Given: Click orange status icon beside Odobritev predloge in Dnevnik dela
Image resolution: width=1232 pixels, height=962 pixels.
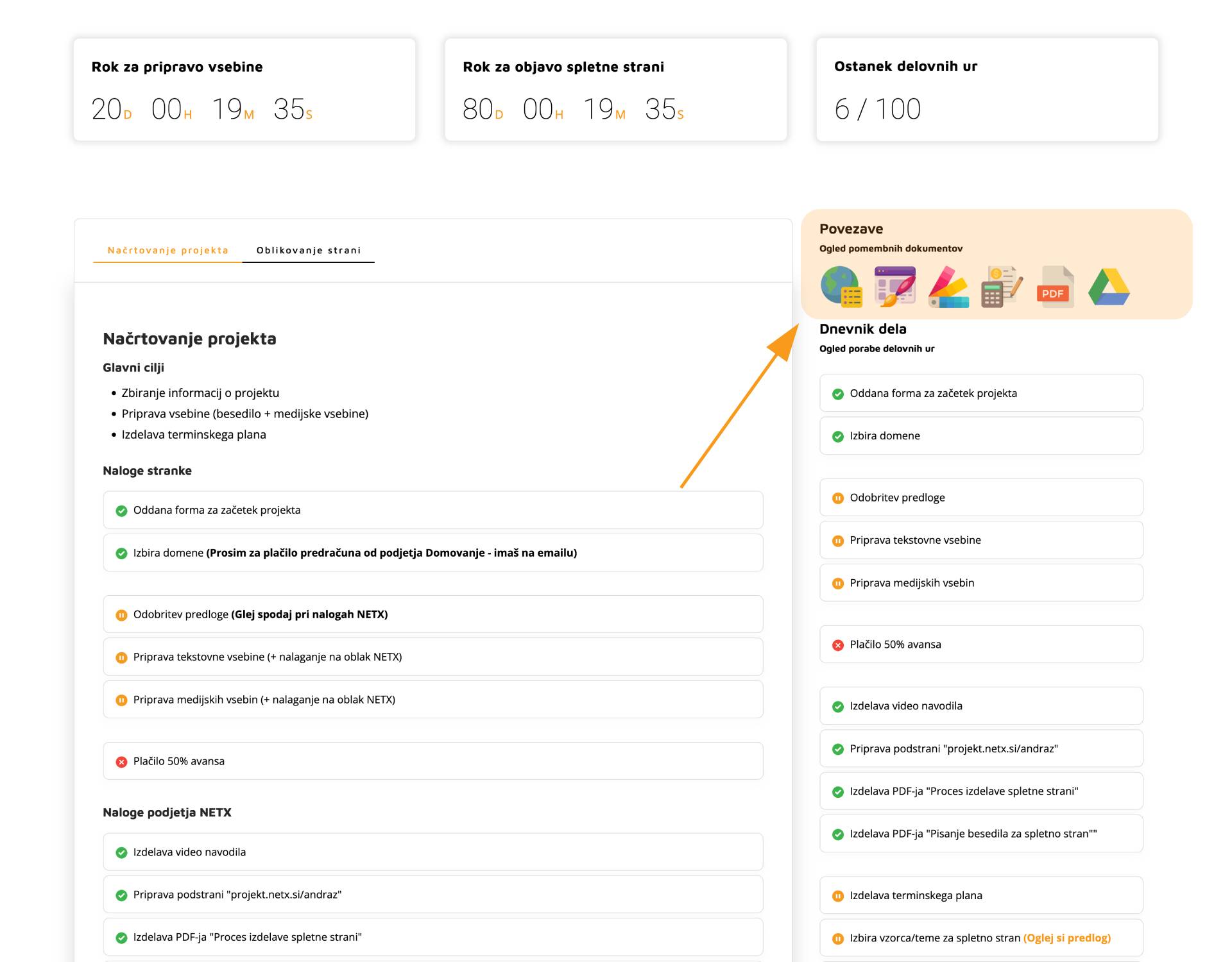Looking at the screenshot, I should 837,498.
